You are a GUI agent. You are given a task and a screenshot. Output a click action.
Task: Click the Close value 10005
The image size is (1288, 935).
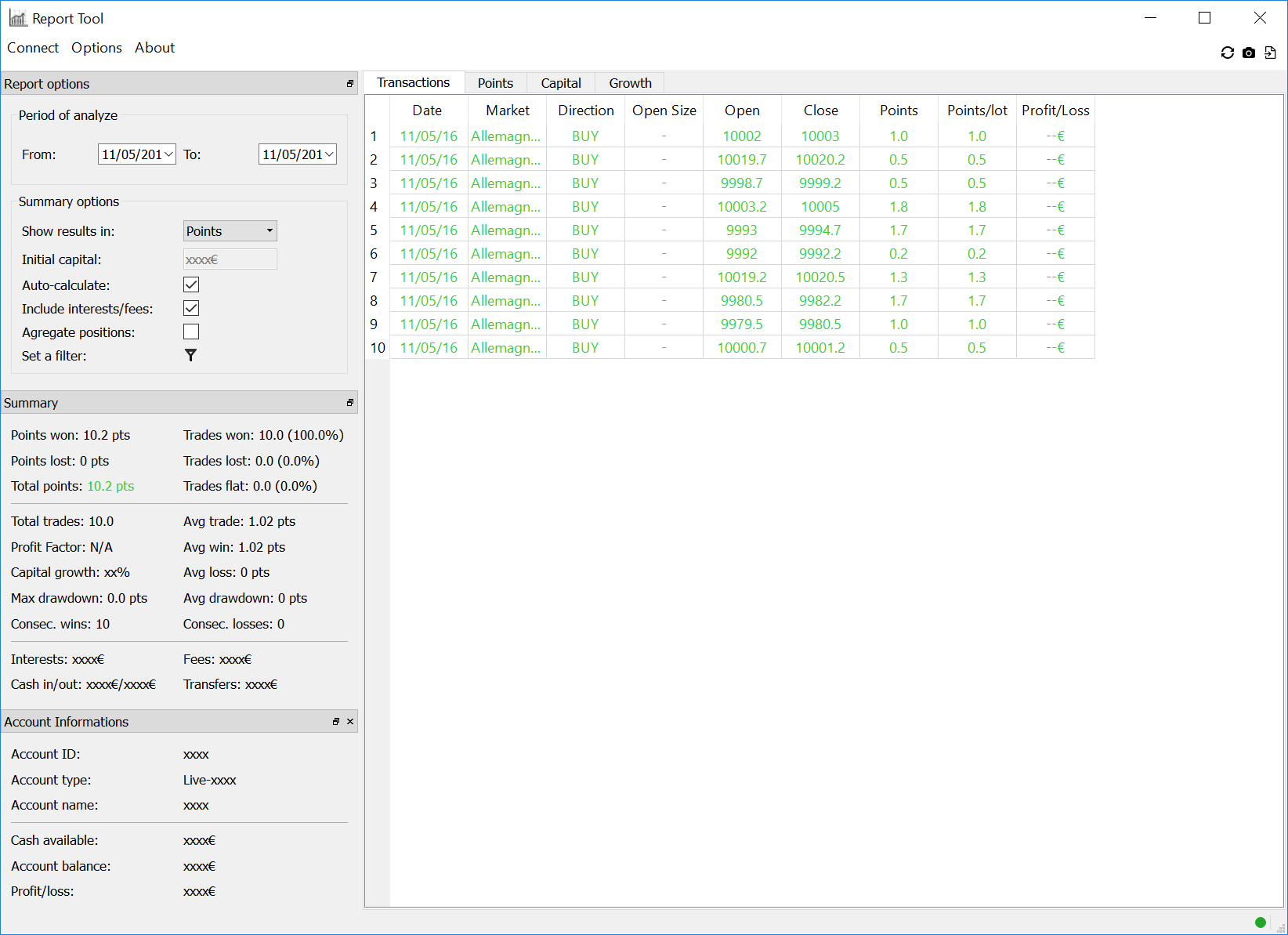820,207
